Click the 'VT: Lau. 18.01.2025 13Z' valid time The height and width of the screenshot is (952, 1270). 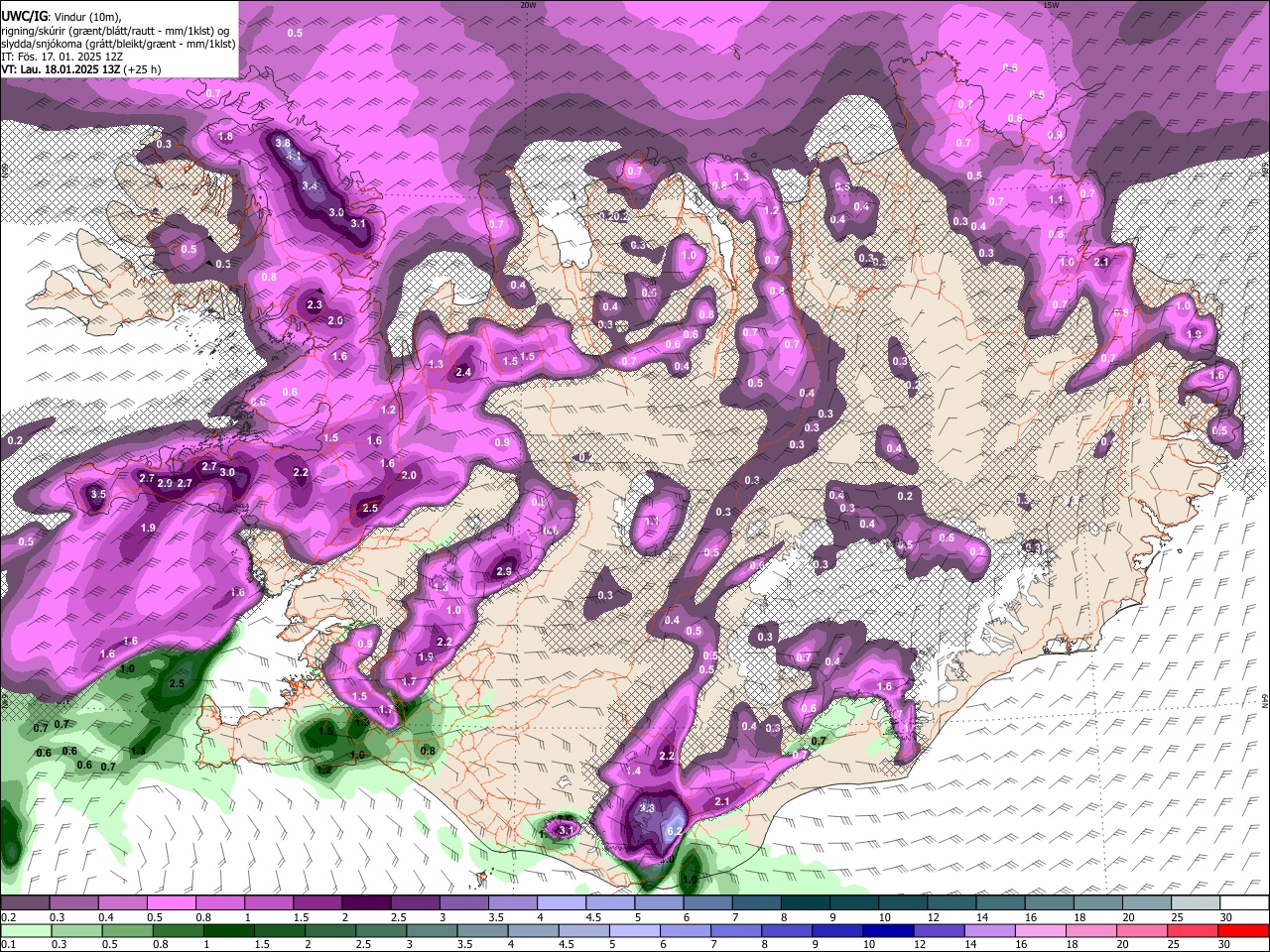pyautogui.click(x=61, y=69)
